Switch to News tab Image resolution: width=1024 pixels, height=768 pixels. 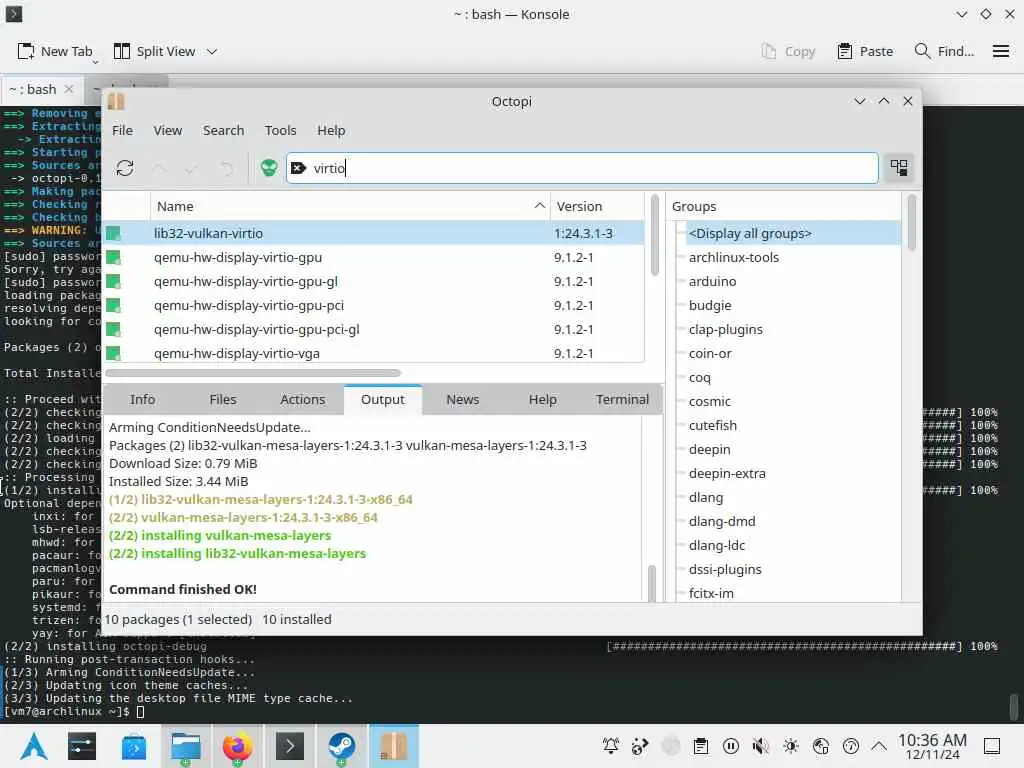point(462,399)
